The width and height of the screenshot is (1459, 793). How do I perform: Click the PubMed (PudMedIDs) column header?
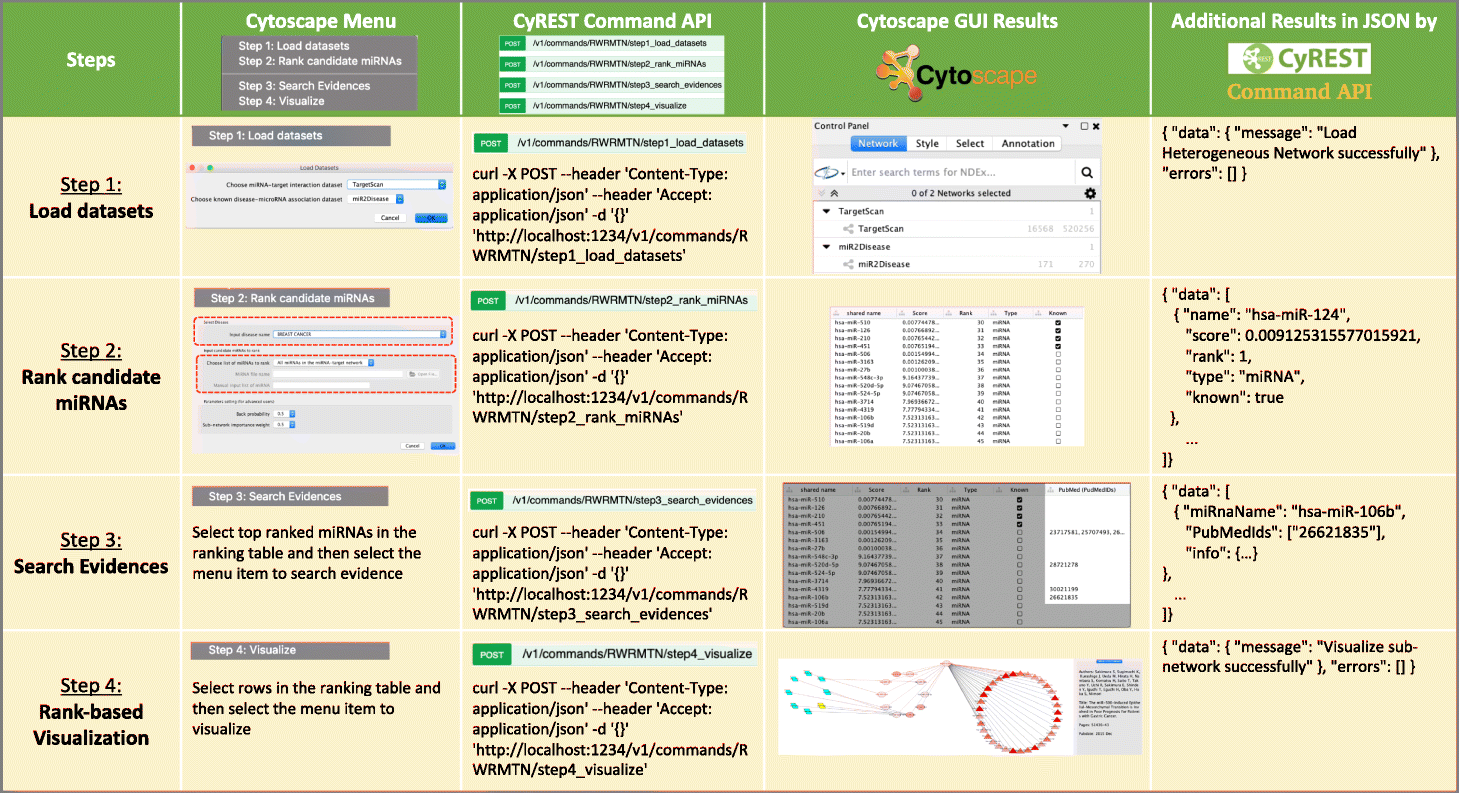1087,490
